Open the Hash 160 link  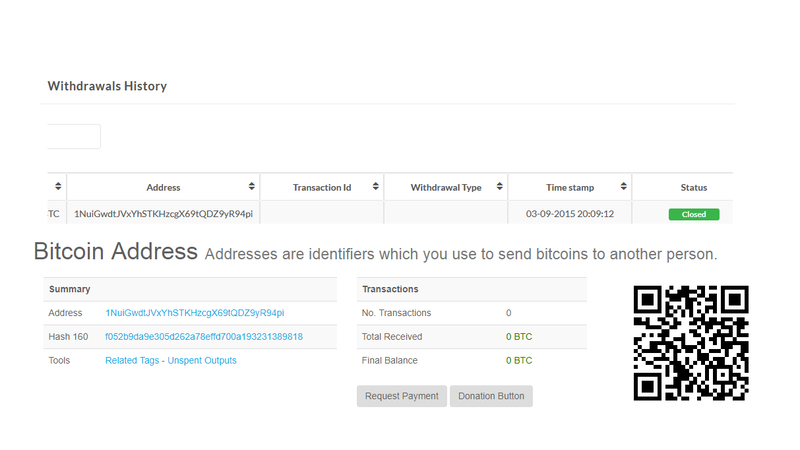point(204,337)
